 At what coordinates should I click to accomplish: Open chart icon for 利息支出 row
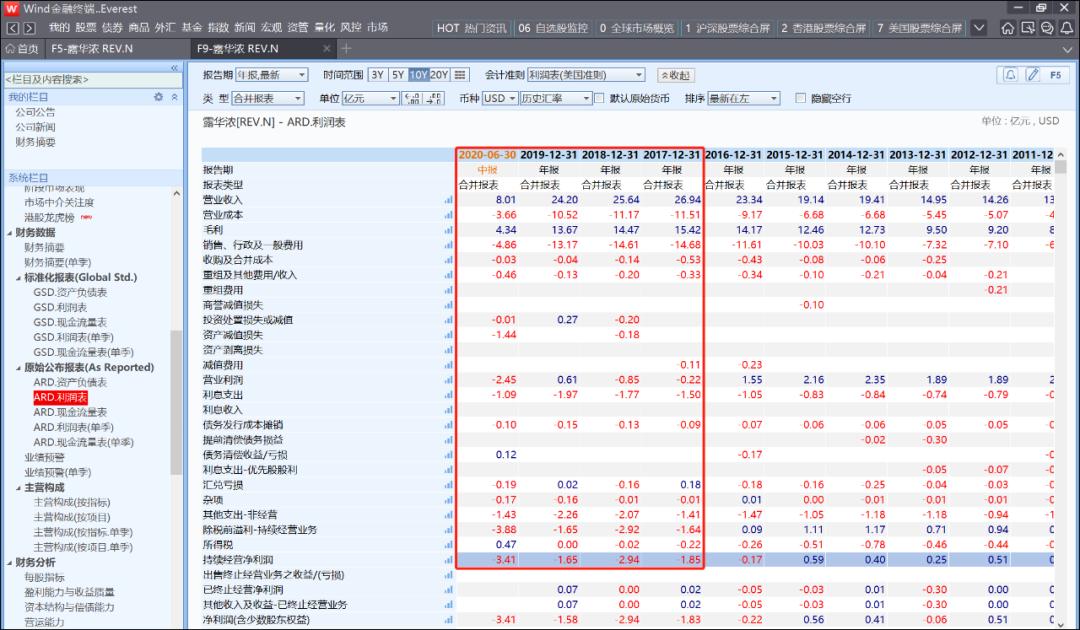[448, 395]
